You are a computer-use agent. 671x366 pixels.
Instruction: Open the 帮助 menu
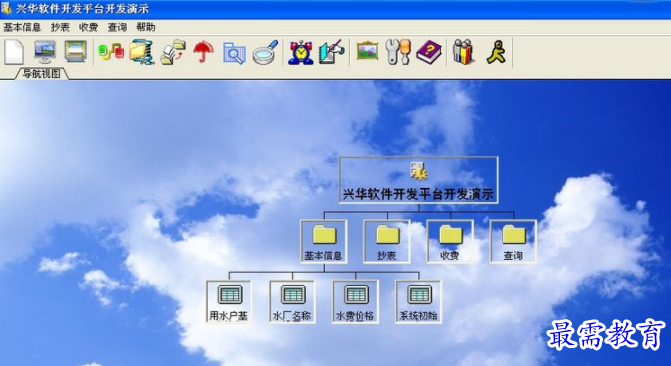pyautogui.click(x=145, y=27)
